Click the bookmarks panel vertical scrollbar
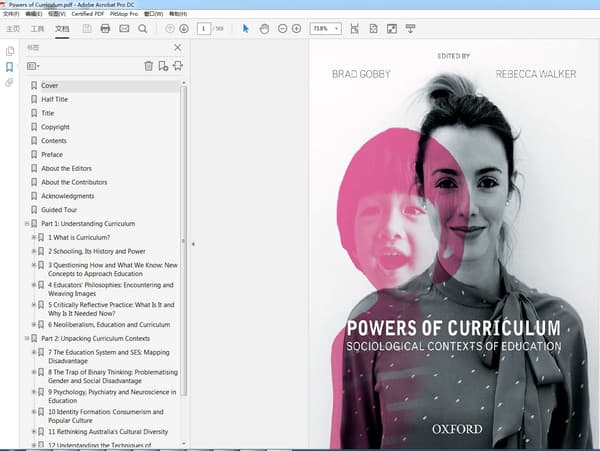The height and width of the screenshot is (451, 600). point(184,241)
